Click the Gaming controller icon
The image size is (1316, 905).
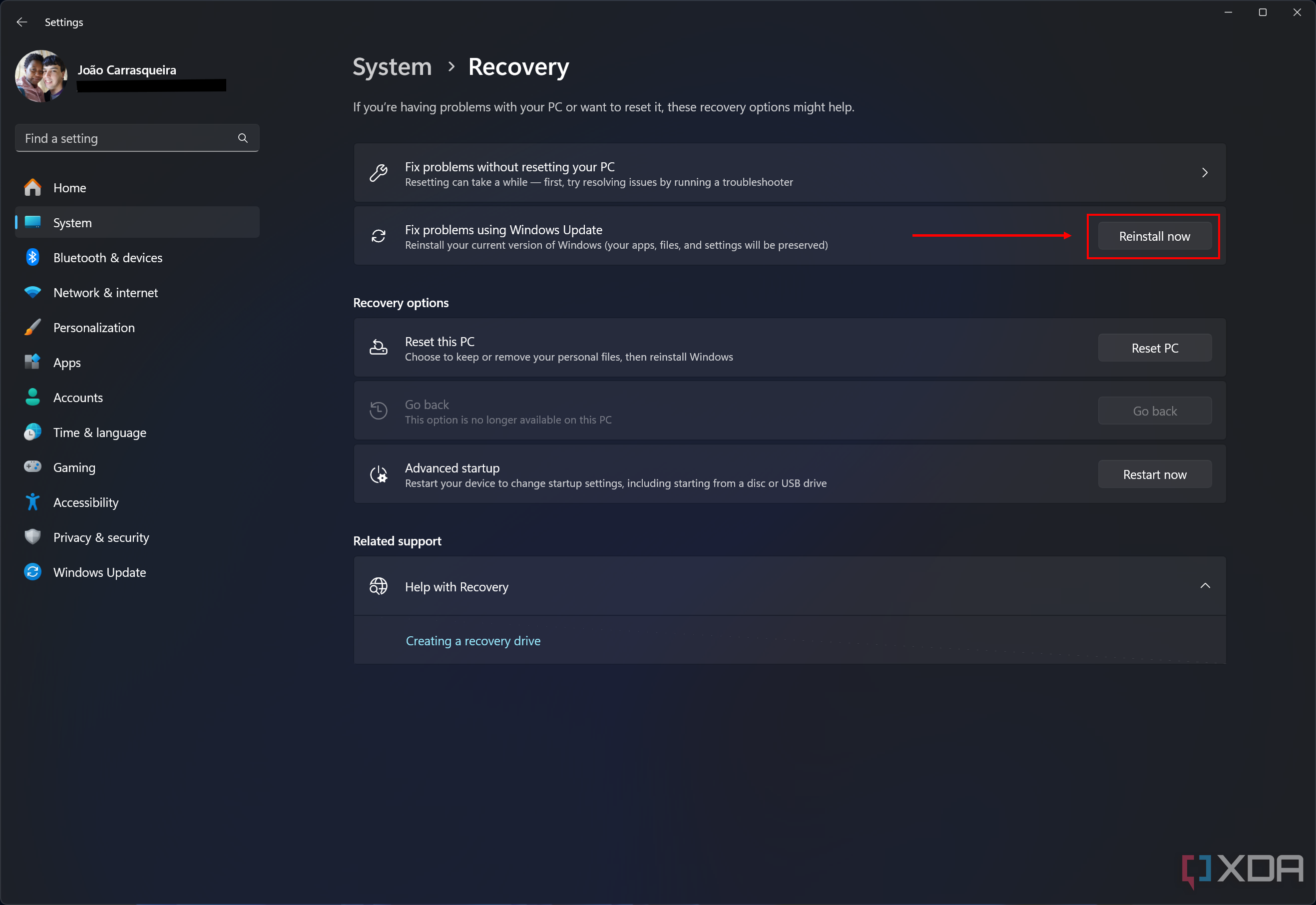33,466
